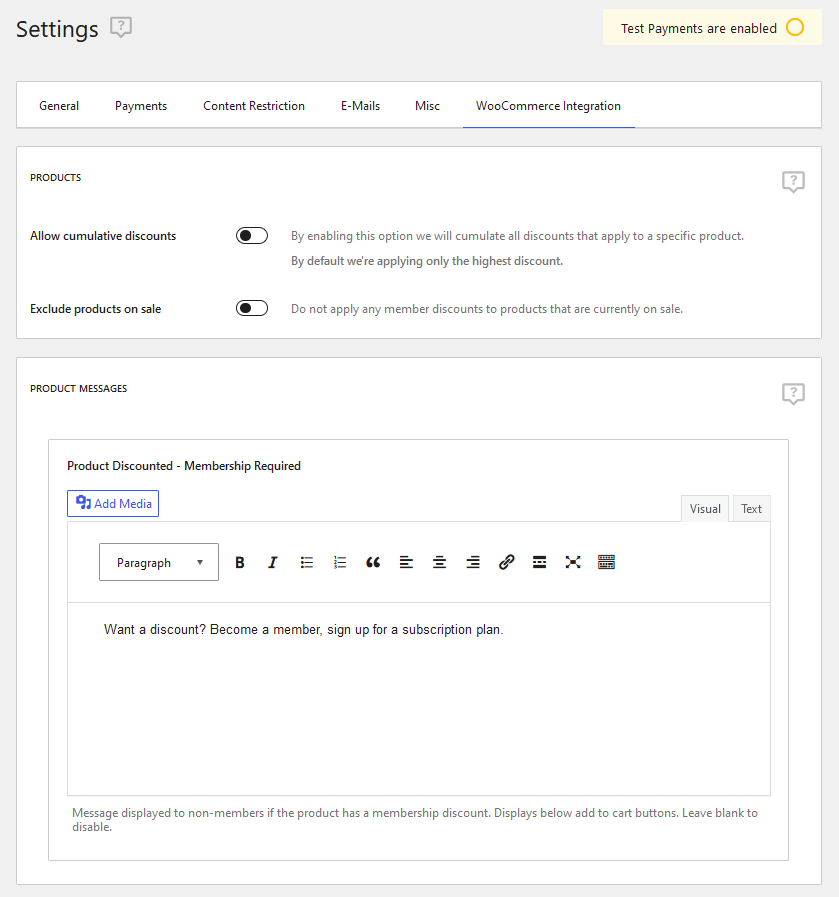Align text to the left
Image resolution: width=839 pixels, height=897 pixels.
[406, 562]
